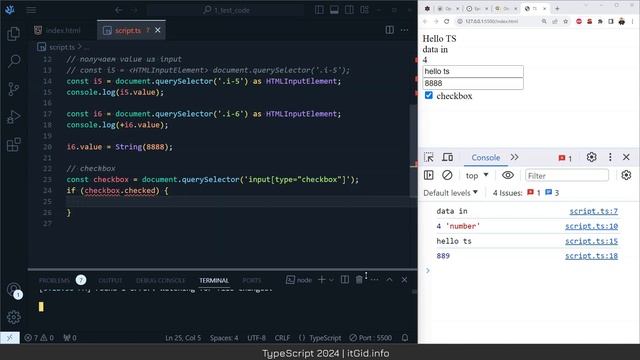Image resolution: width=640 pixels, height=360 pixels.
Task: Open the terminal panel more actions ellipsis
Action: (374, 280)
